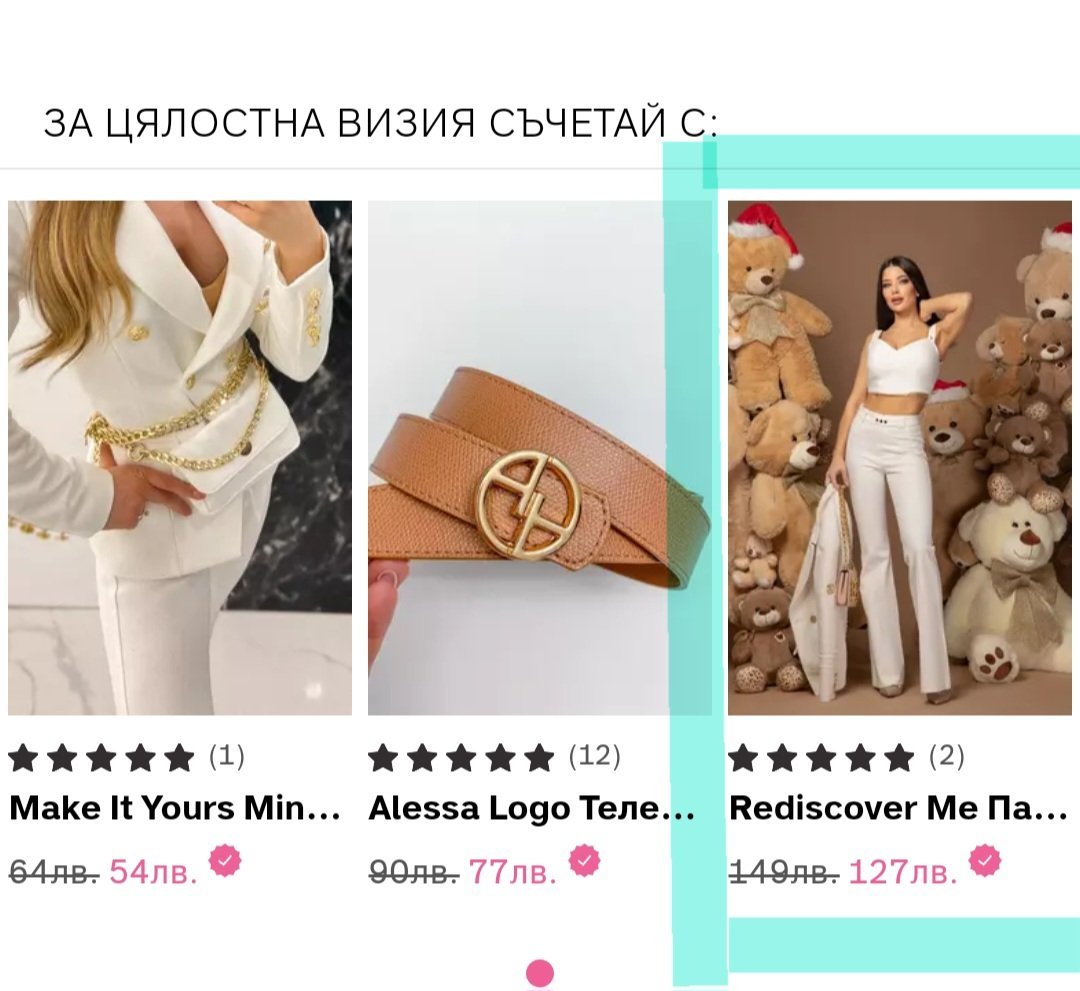Image resolution: width=1080 pixels, height=991 pixels.
Task: Click the 77лв. discounted price
Action: pyautogui.click(x=512, y=872)
